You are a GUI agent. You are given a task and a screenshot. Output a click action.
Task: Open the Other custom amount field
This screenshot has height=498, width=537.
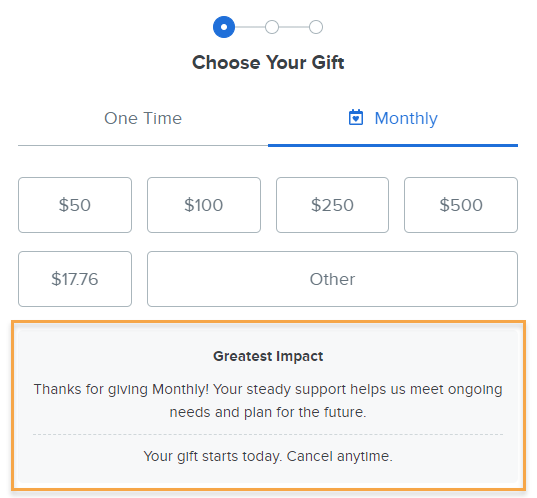click(x=333, y=279)
